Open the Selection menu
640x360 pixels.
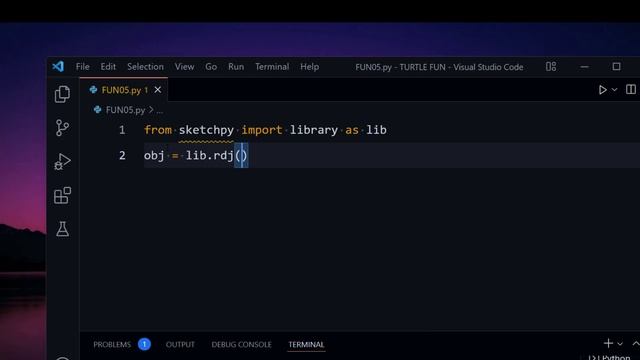click(x=145, y=67)
